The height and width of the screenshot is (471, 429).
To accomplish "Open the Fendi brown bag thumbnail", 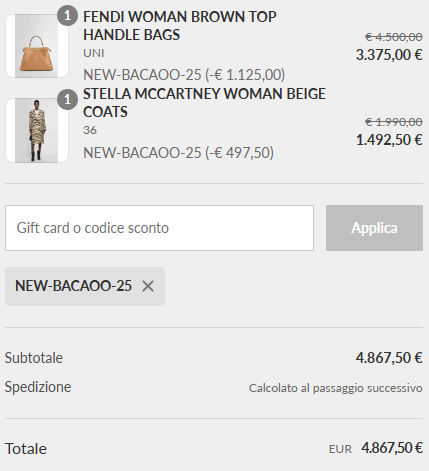I will [37, 46].
